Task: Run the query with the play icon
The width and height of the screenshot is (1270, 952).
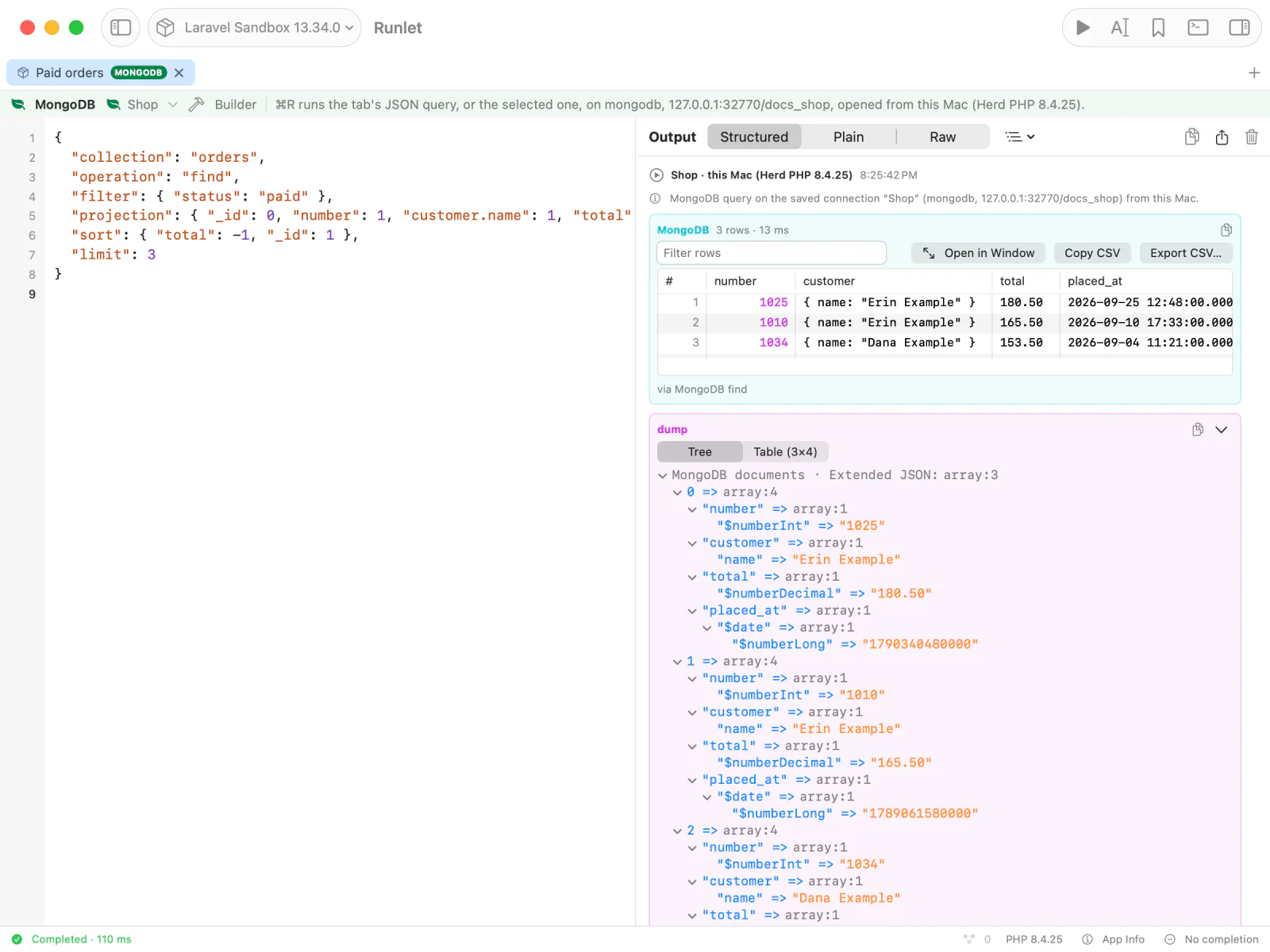Action: coord(1083,28)
